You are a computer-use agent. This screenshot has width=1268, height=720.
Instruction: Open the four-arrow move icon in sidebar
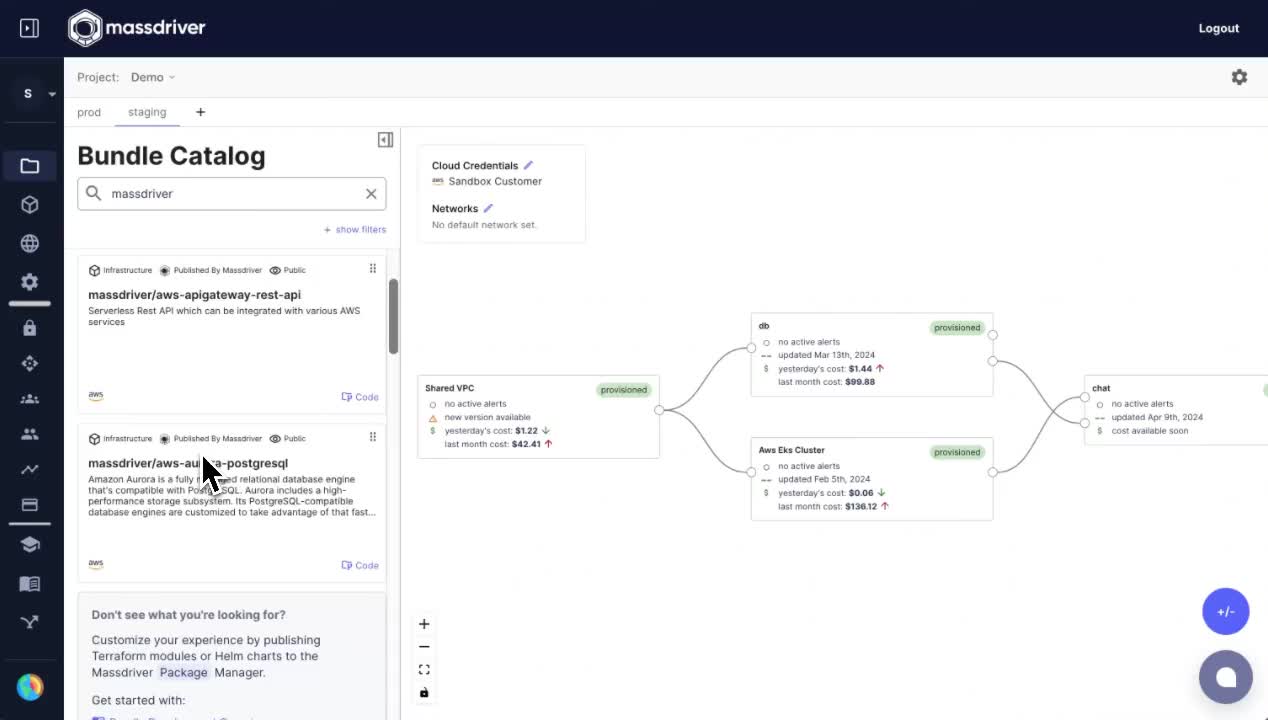pos(30,364)
